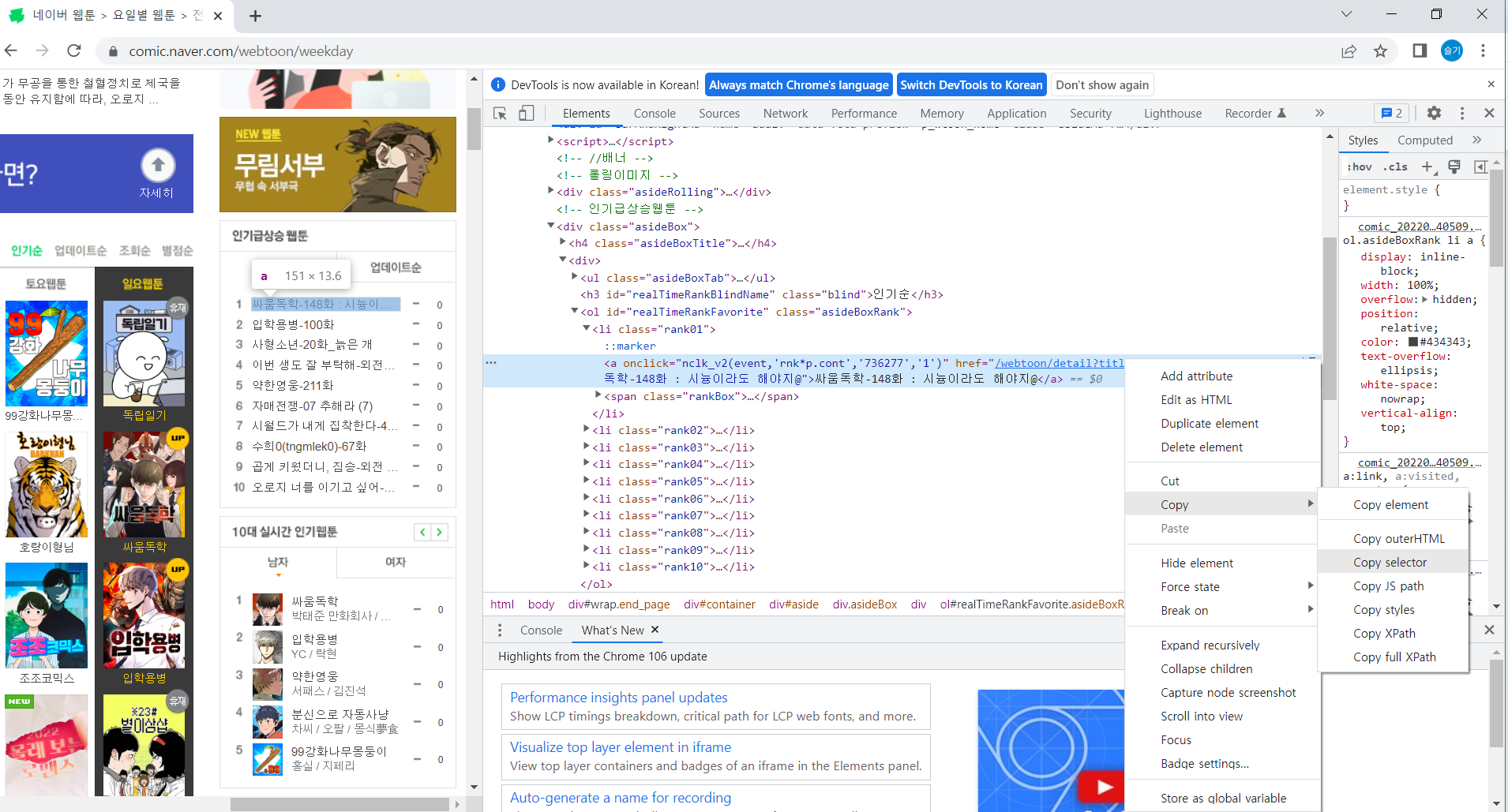
Task: Share this page icon in address bar
Action: pos(1349,51)
